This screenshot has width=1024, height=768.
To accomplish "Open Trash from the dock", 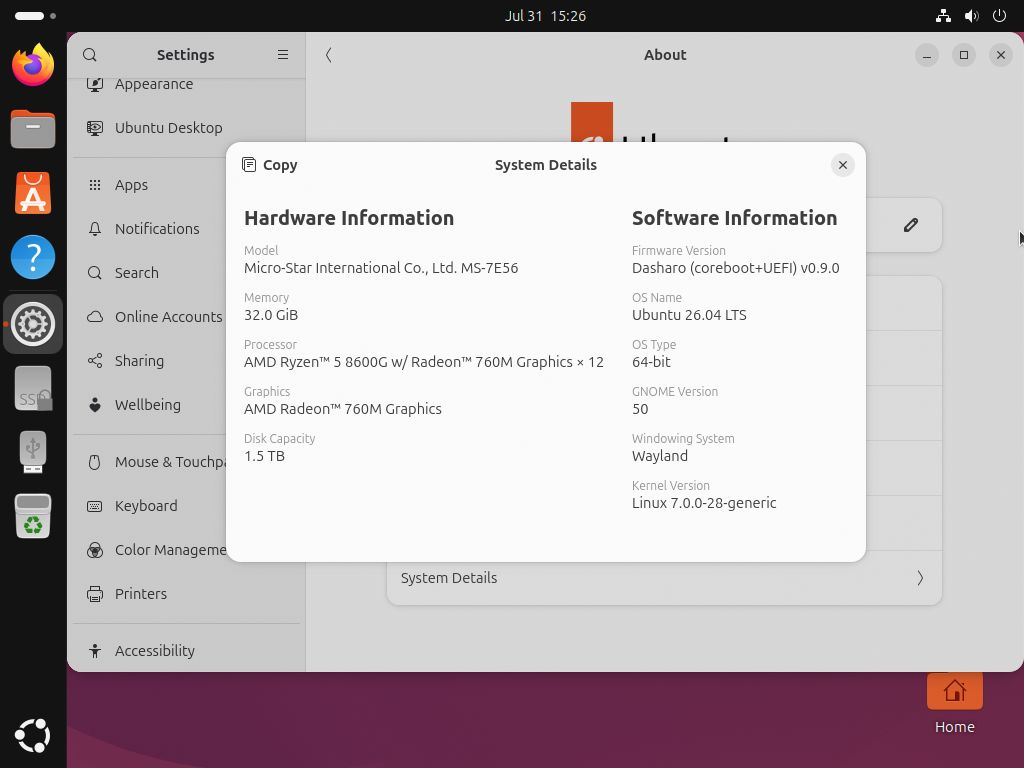I will tap(33, 516).
